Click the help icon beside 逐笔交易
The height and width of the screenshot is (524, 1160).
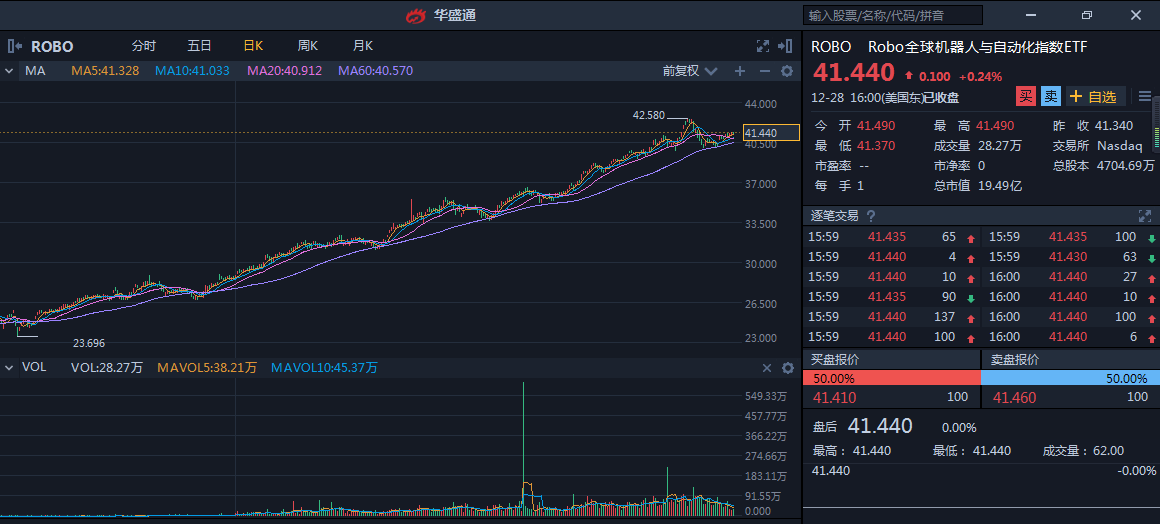click(870, 216)
